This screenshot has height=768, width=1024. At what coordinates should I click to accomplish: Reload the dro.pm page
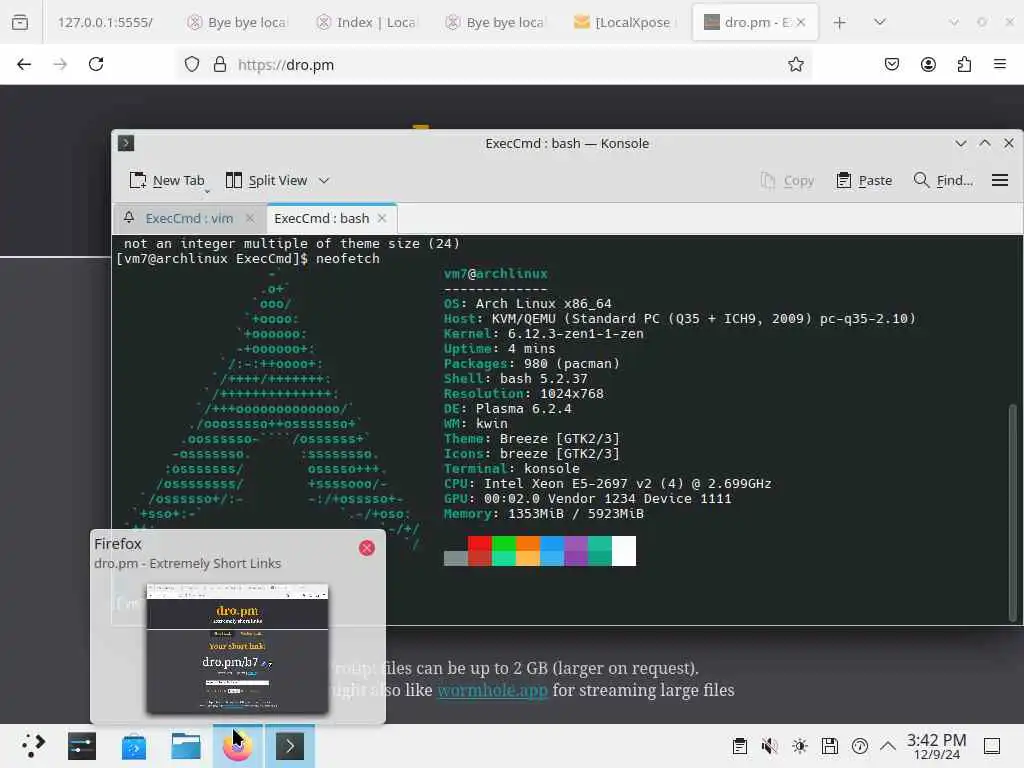(96, 64)
